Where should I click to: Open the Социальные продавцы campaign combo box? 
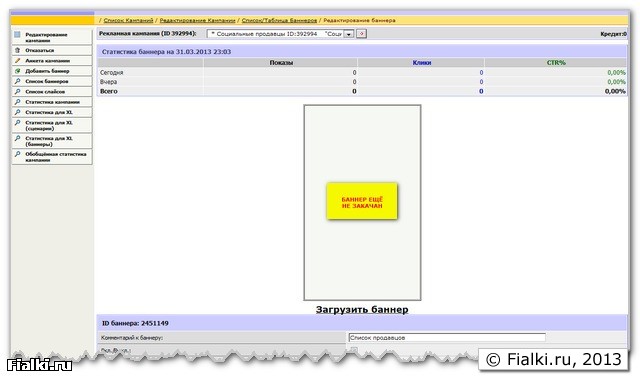pyautogui.click(x=280, y=34)
